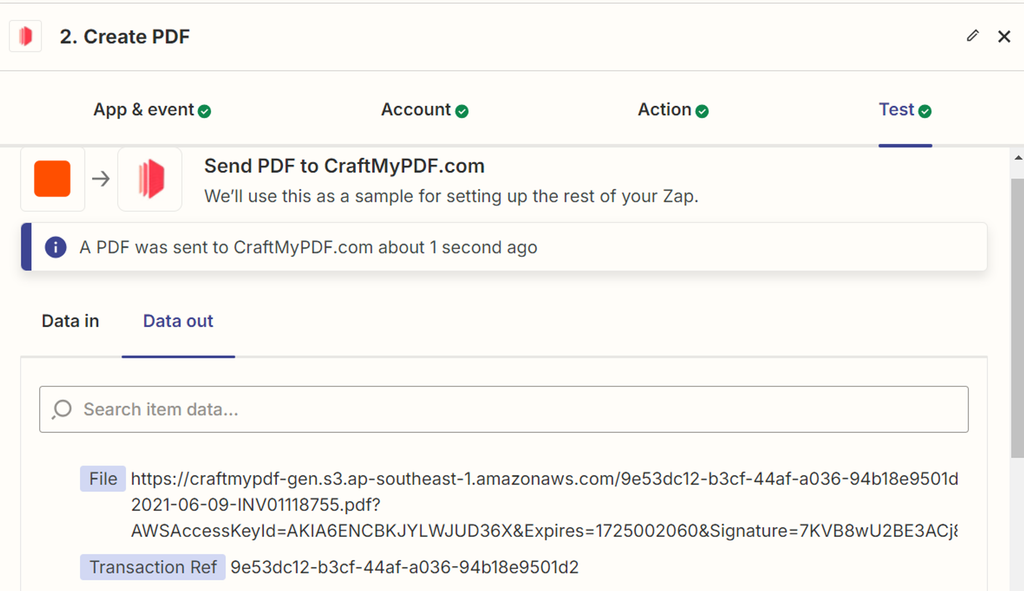
Task: Click the pencil icon to rename the step
Action: 971,35
